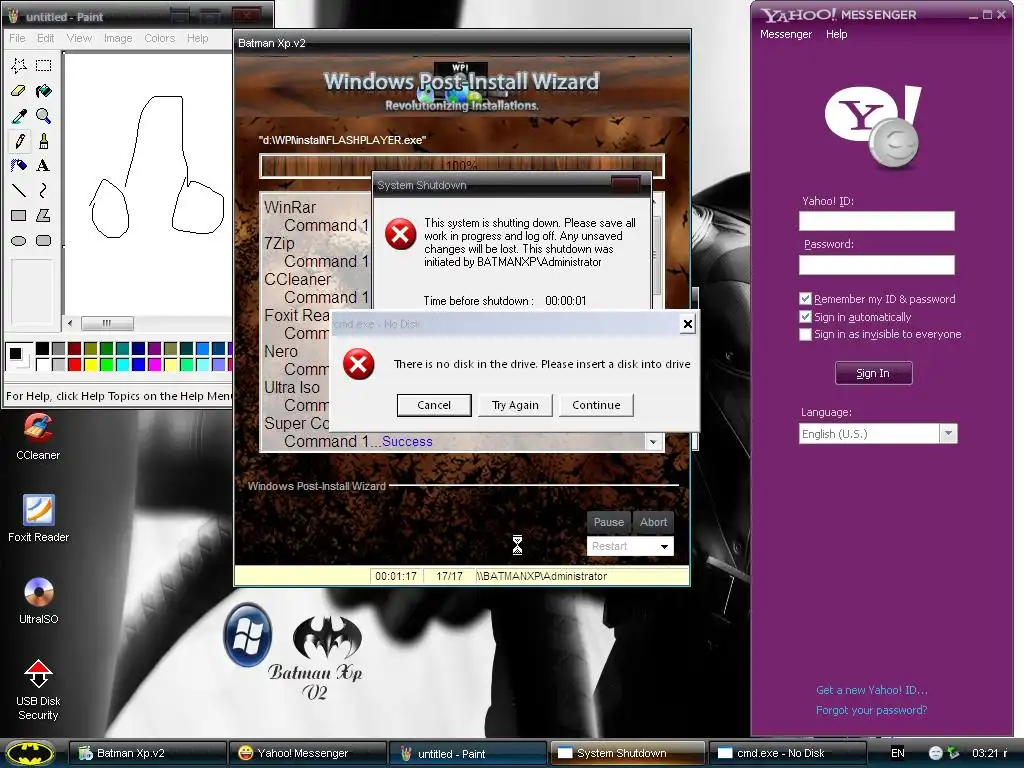Toggle Sign in automatically checkbox

[x=805, y=317]
